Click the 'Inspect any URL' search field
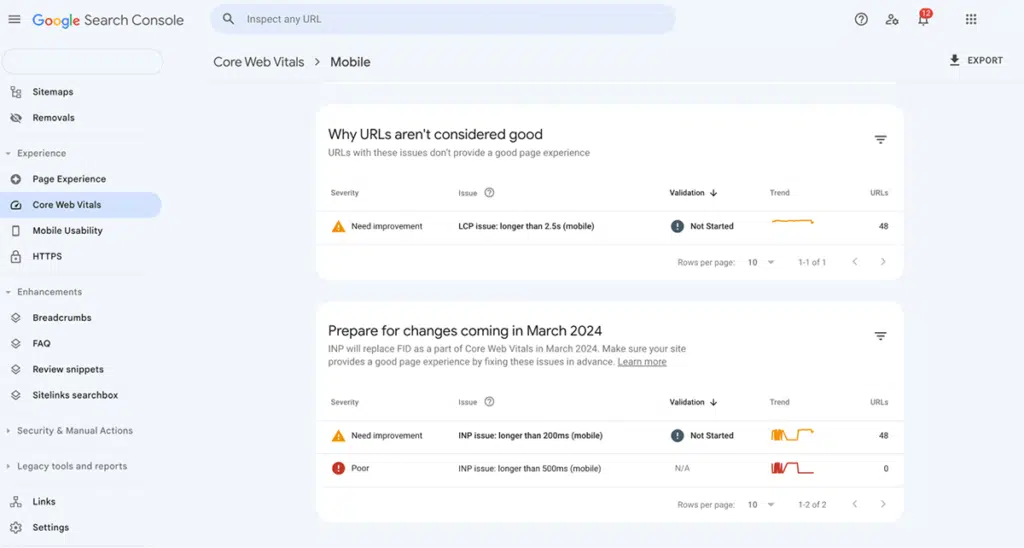The height and width of the screenshot is (548, 1024). pos(442,19)
